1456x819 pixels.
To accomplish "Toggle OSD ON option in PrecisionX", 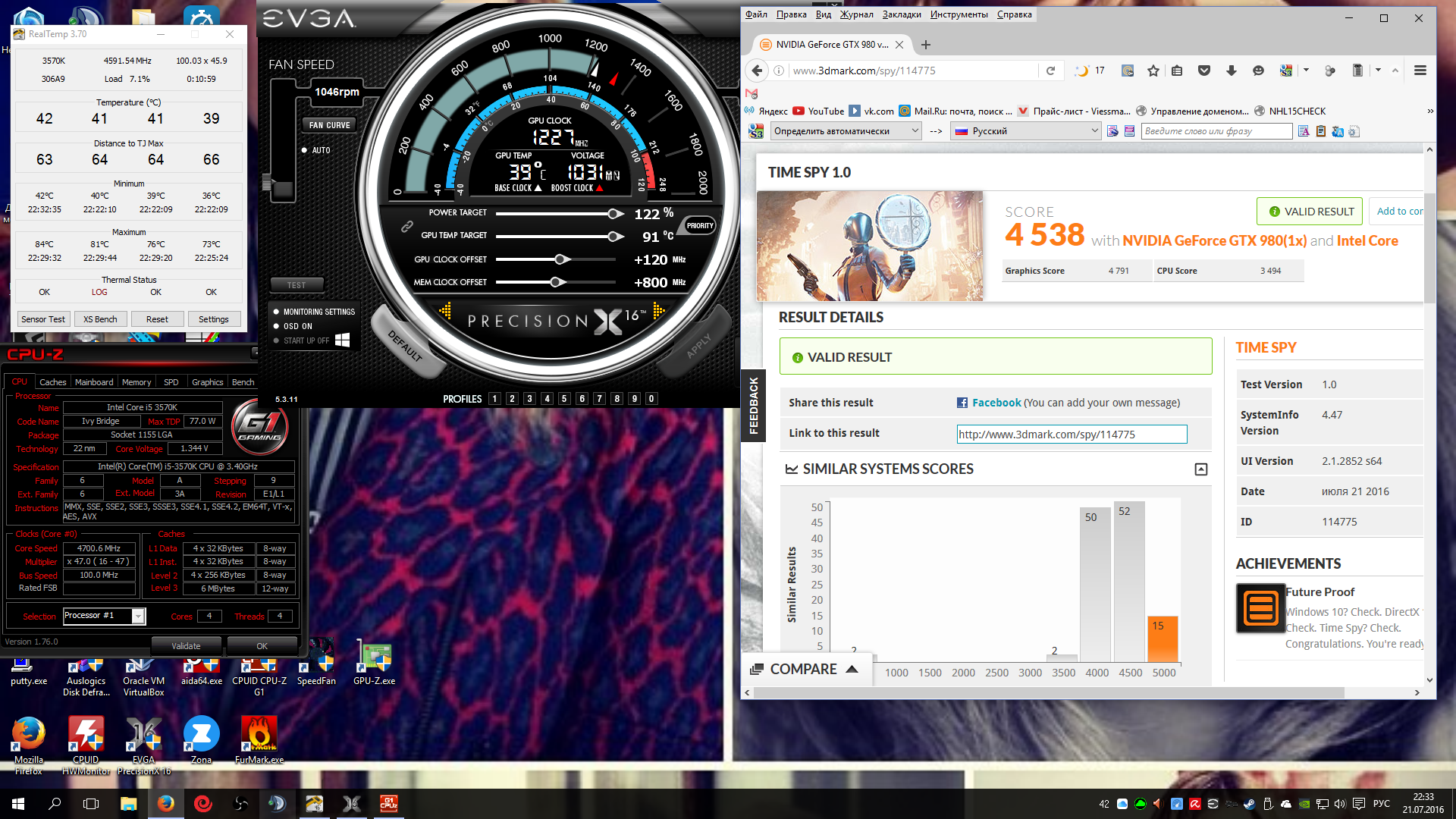I will pos(277,326).
